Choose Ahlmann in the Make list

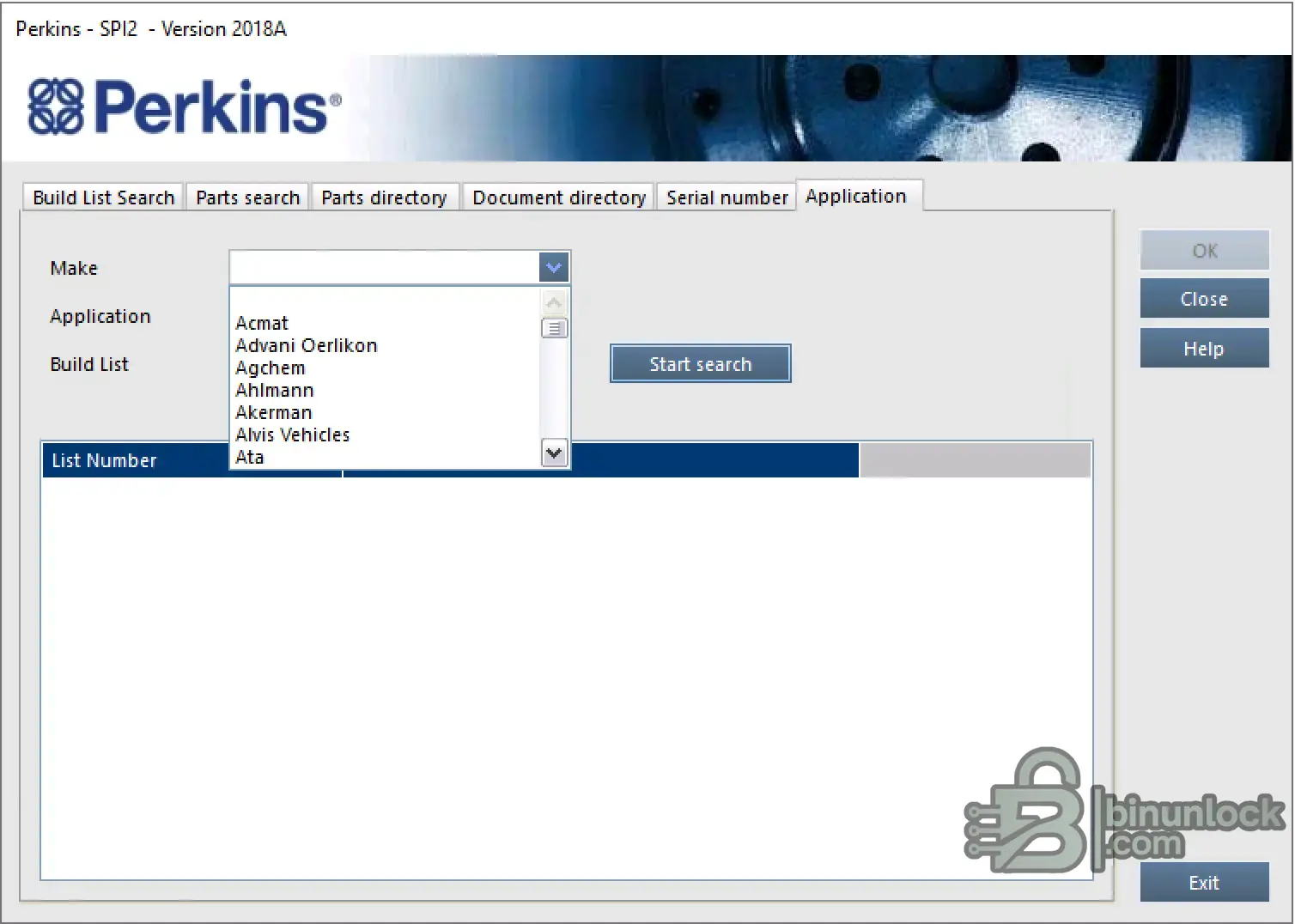(386, 390)
